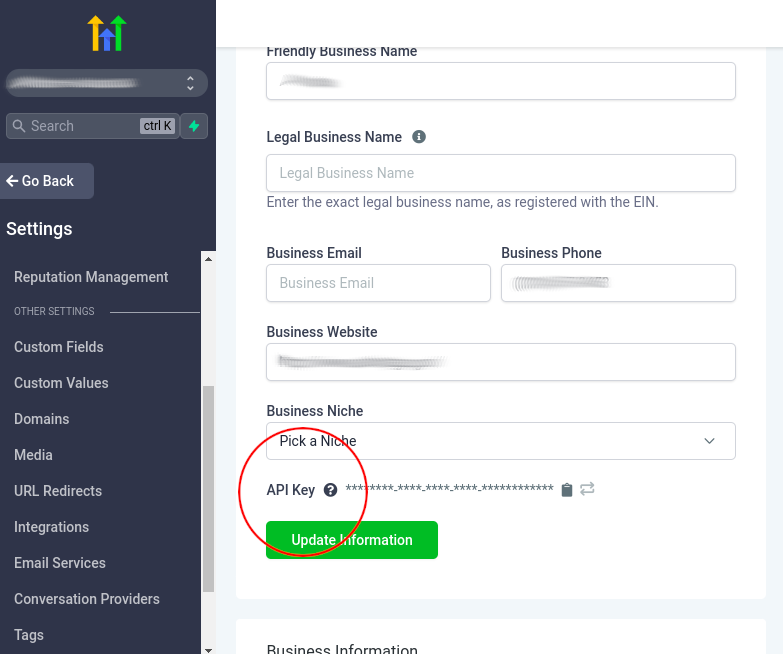This screenshot has width=783, height=654.
Task: Click the EIN helper text line
Action: click(462, 202)
